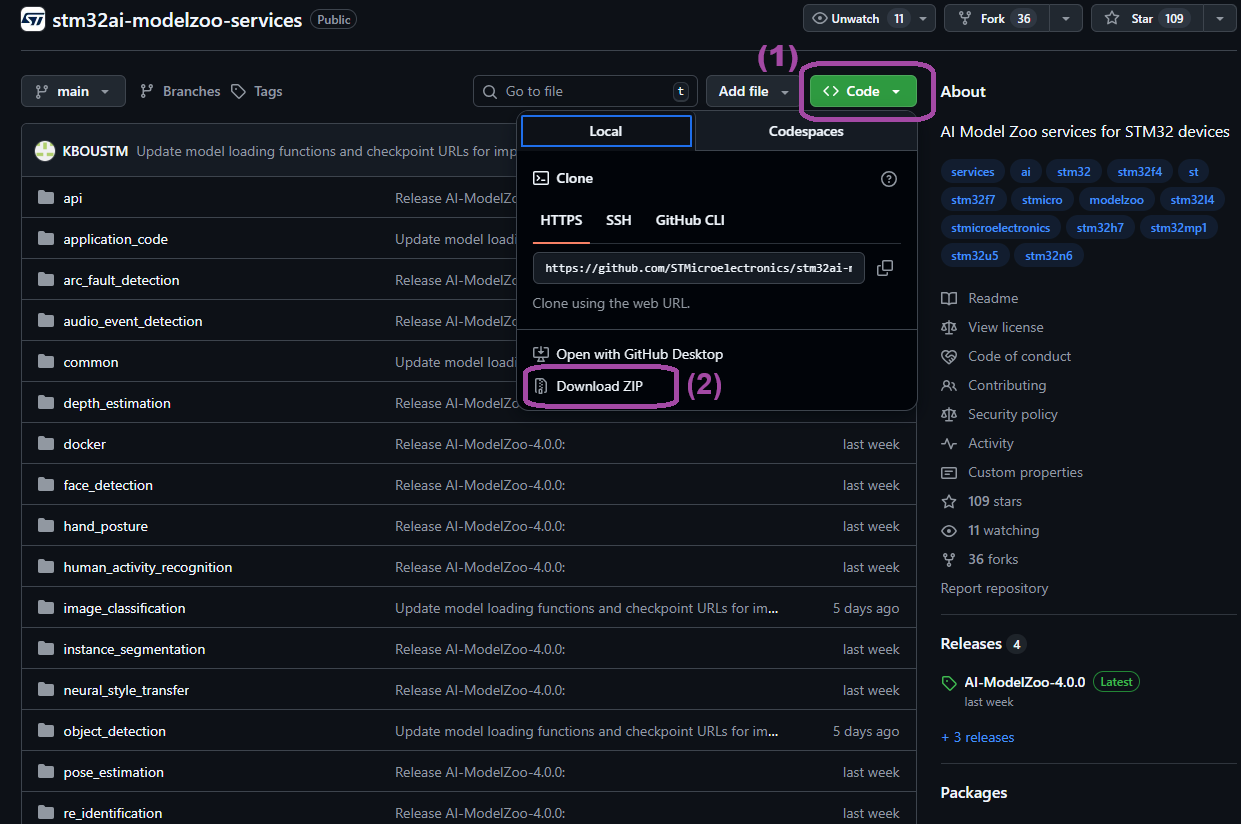1241x824 pixels.
Task: Click the stm32f4 topic tag
Action: [x=1140, y=172]
